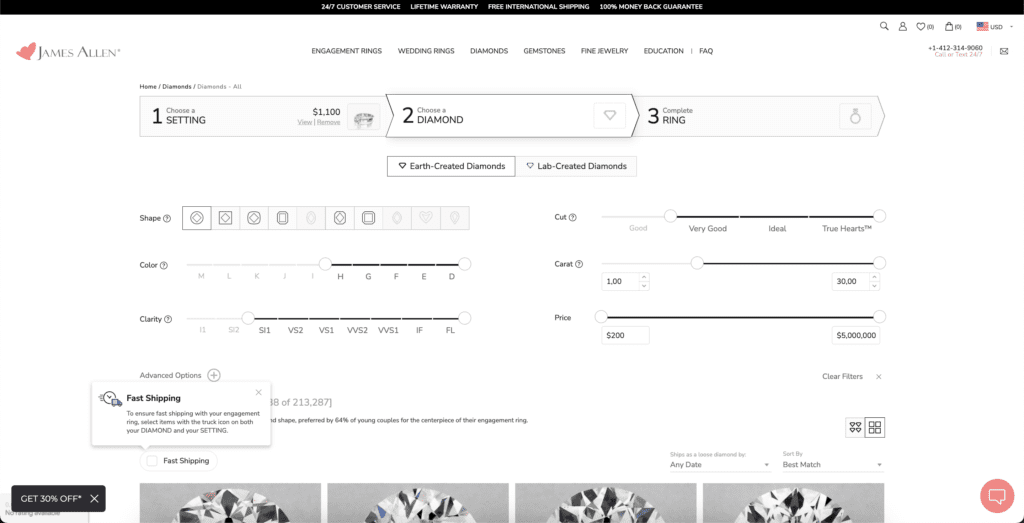The height and width of the screenshot is (523, 1024).
Task: Switch to the diamonds comparison view icon
Action: [x=855, y=428]
